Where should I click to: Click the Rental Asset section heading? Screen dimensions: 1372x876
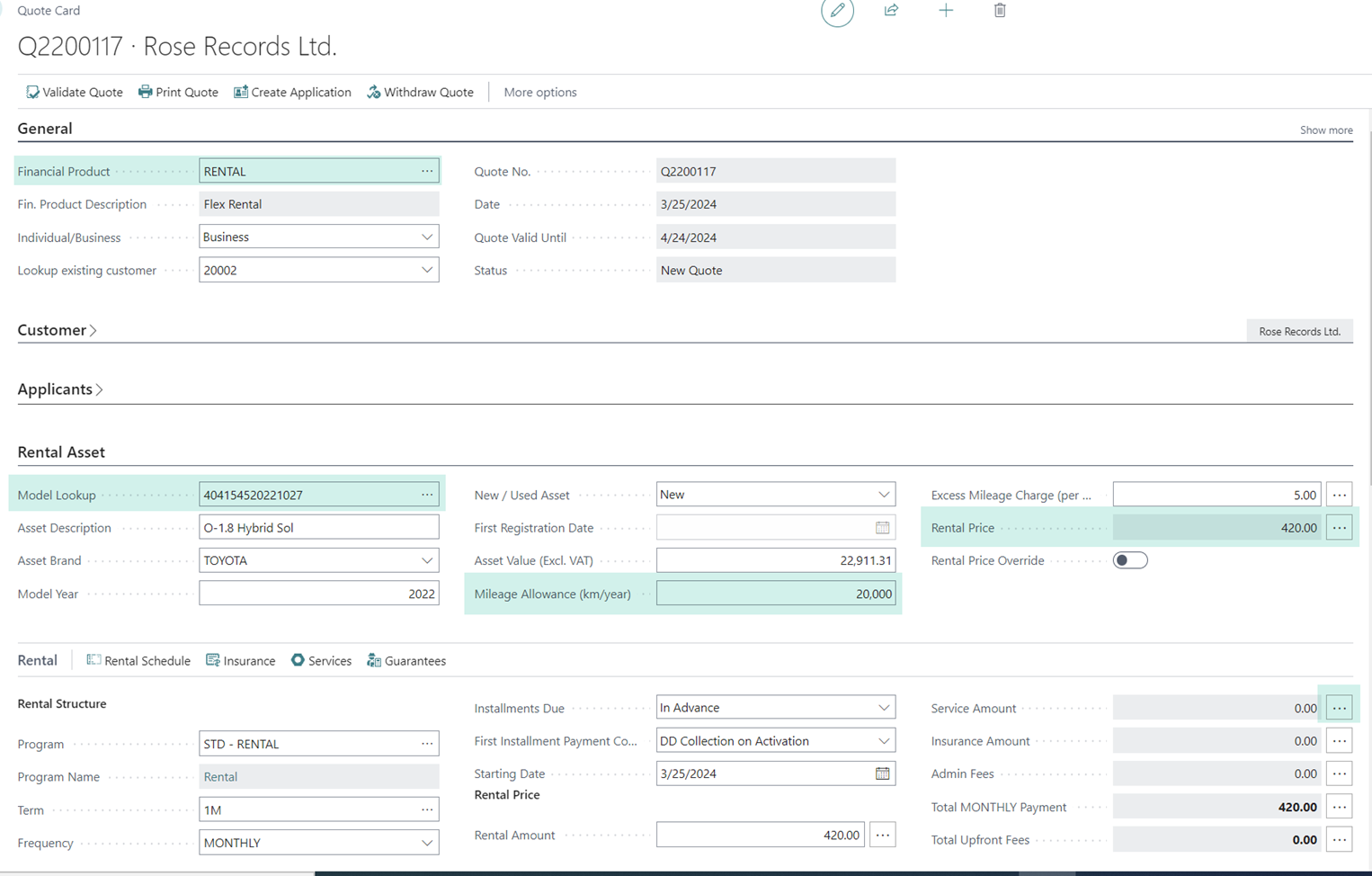point(61,452)
